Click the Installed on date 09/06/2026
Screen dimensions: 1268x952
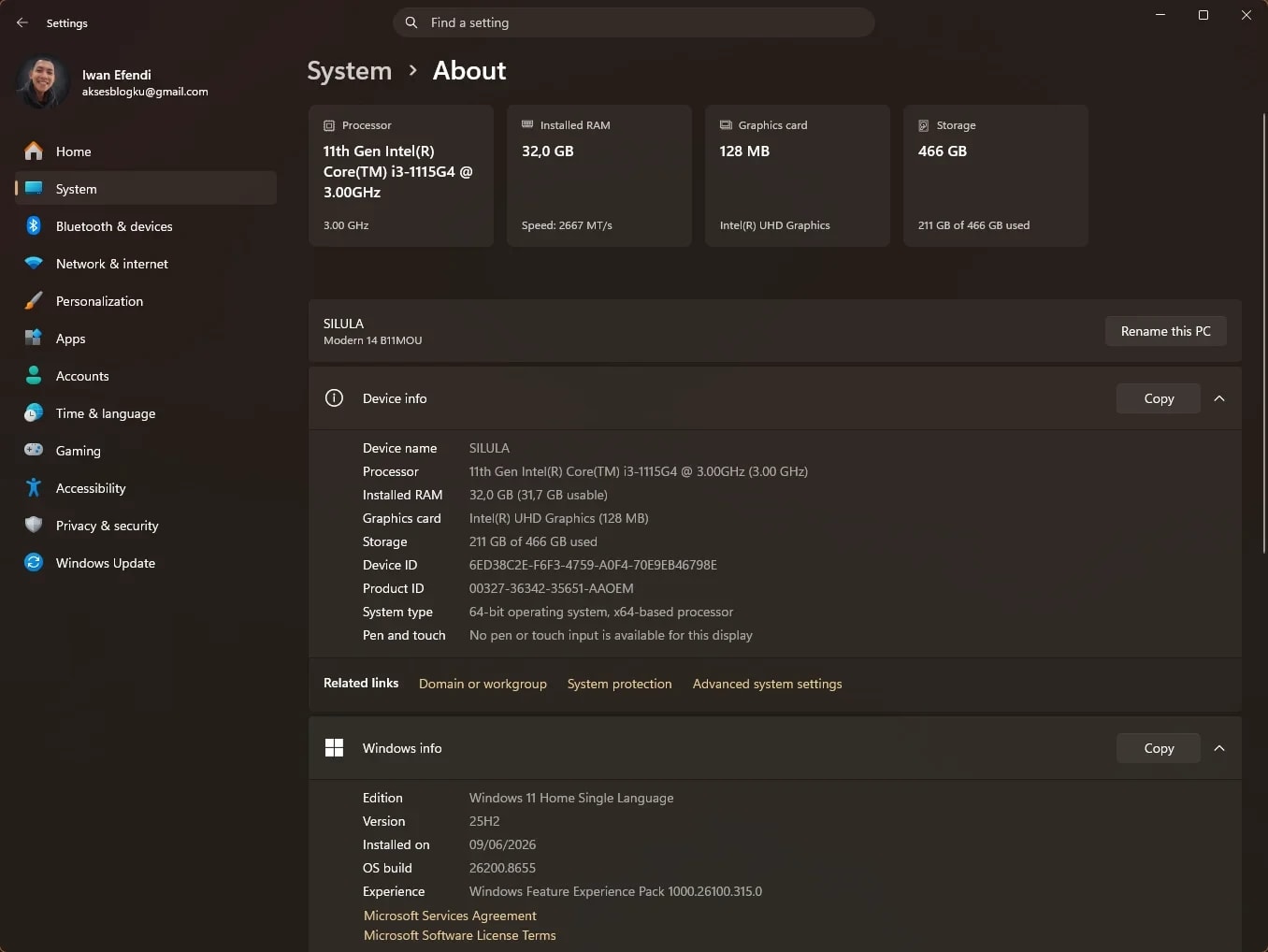click(x=502, y=844)
